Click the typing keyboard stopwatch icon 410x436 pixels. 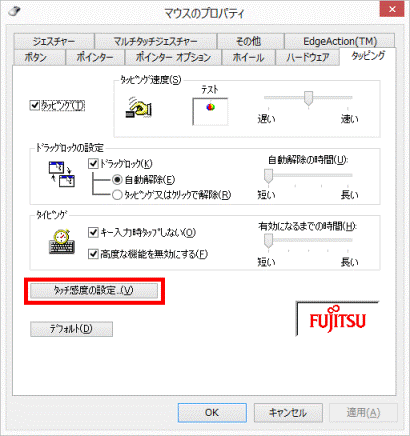(x=62, y=242)
